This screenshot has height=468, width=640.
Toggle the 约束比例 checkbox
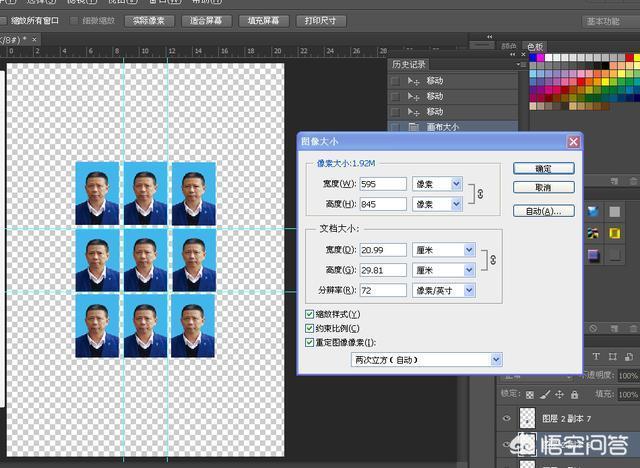point(309,328)
